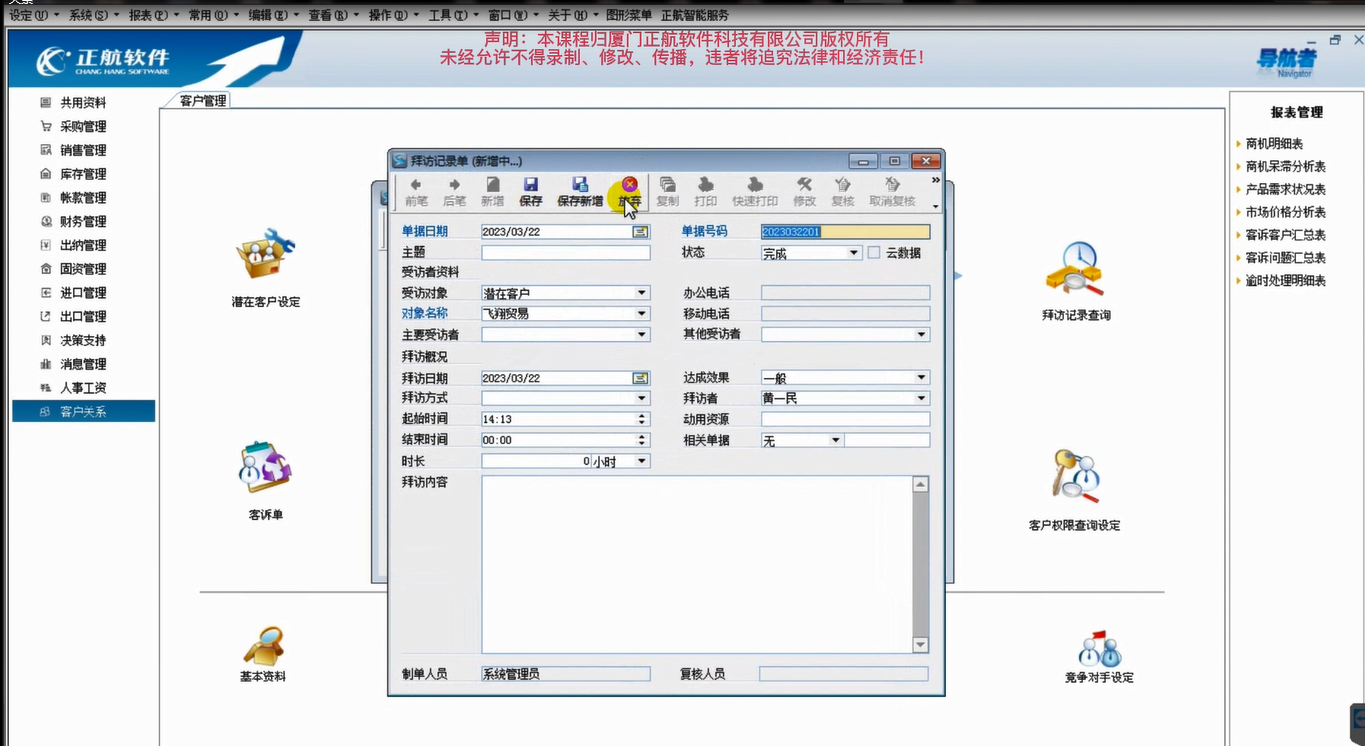Open the 图形菜单 menu item
The image size is (1365, 746).
tap(629, 16)
